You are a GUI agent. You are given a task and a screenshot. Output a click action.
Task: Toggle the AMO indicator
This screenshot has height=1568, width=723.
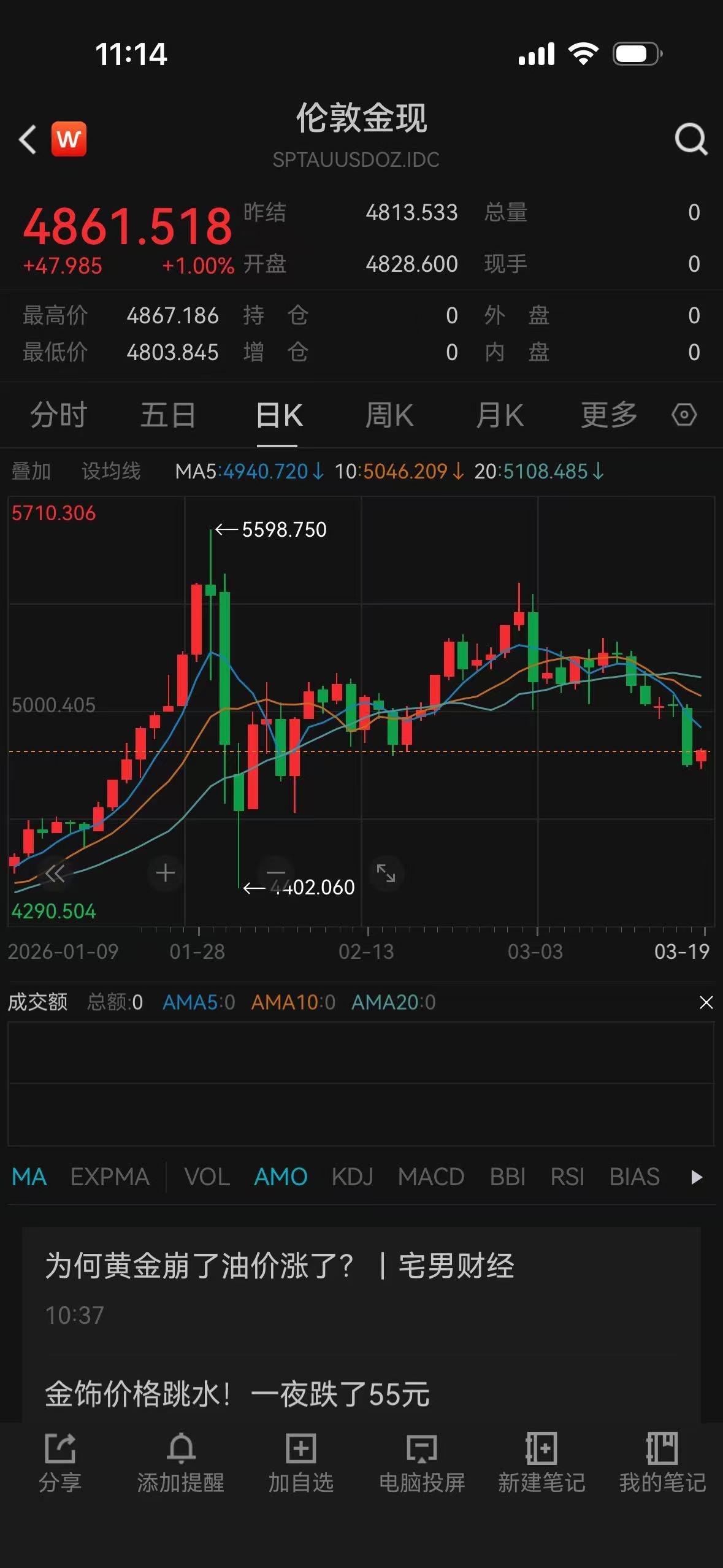[280, 1177]
